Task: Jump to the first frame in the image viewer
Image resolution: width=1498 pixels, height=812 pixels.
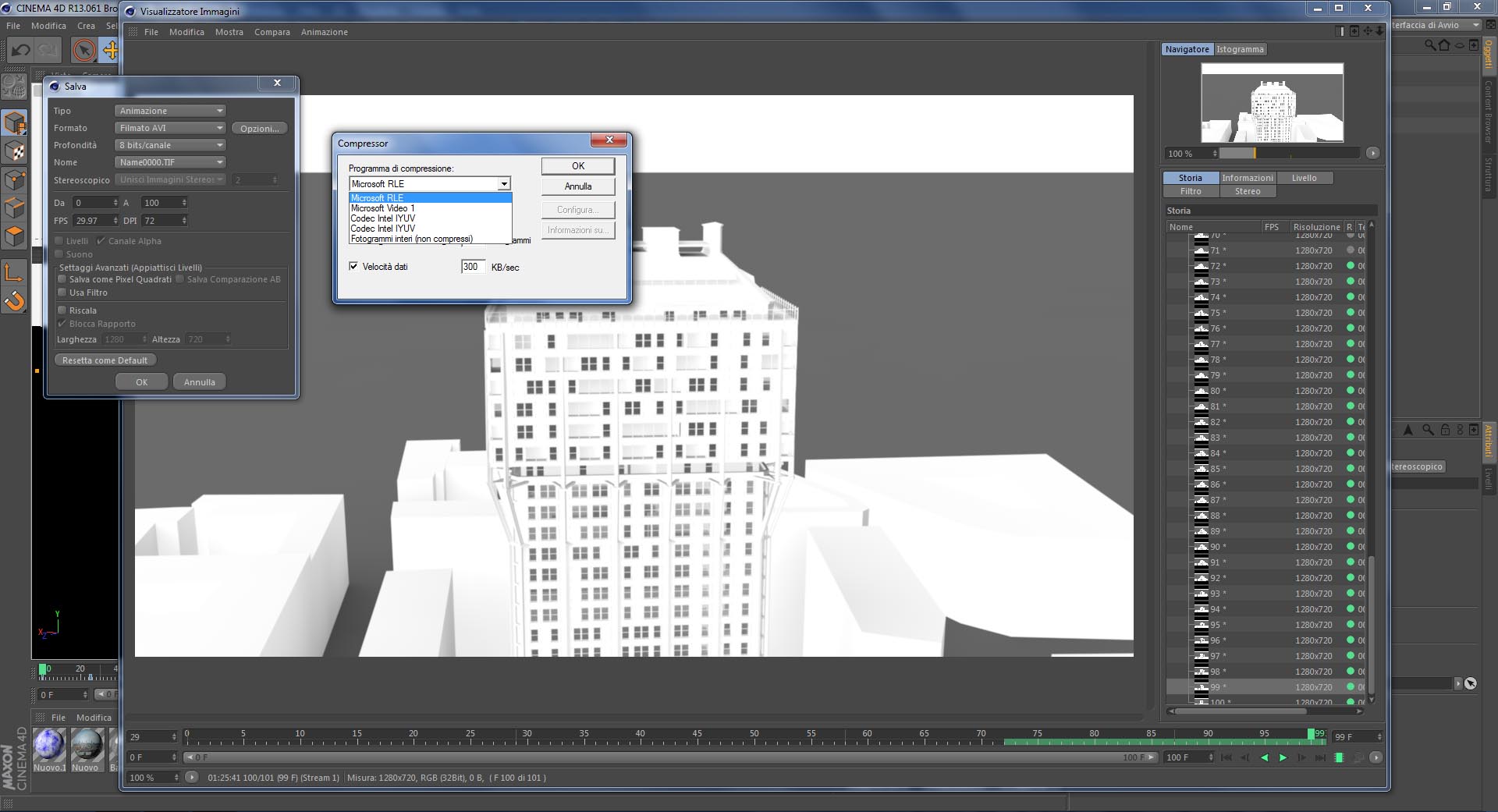Action: pos(1226,757)
